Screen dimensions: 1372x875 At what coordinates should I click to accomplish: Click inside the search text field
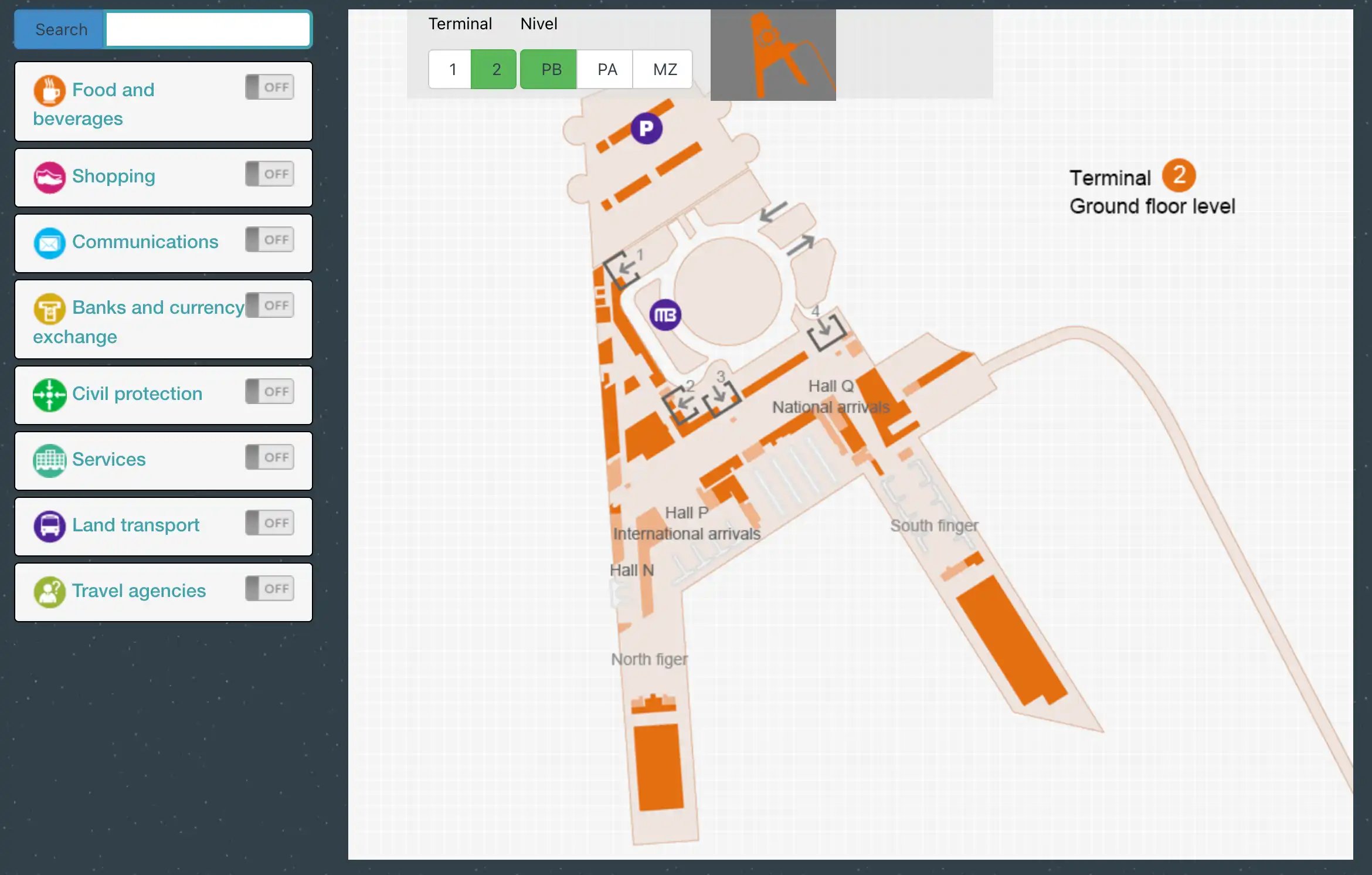tap(208, 29)
